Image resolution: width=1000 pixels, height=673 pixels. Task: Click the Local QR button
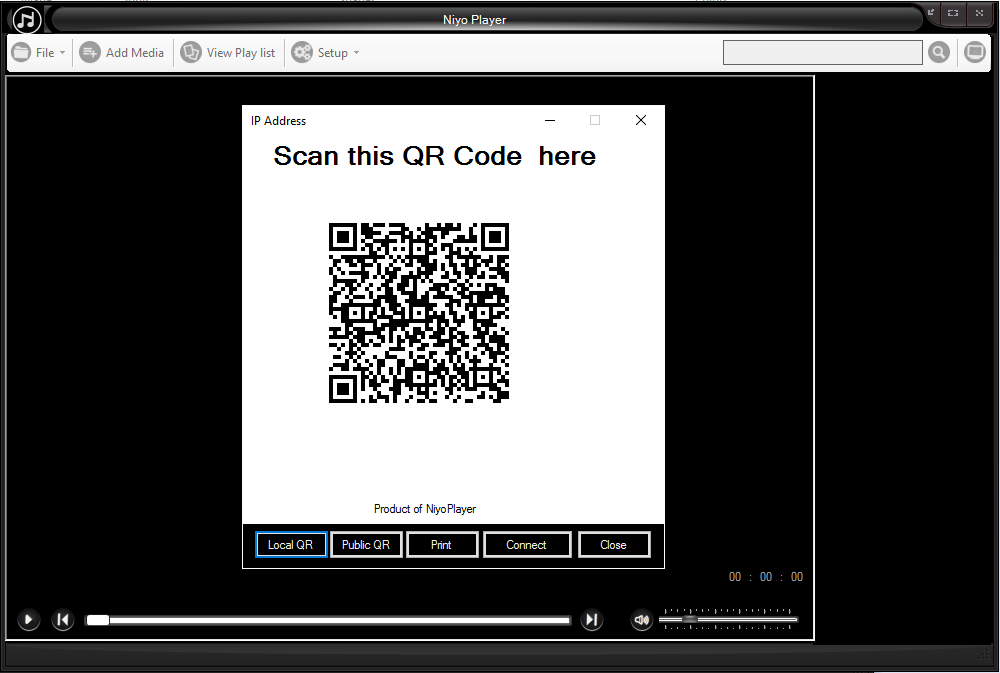pyautogui.click(x=291, y=545)
